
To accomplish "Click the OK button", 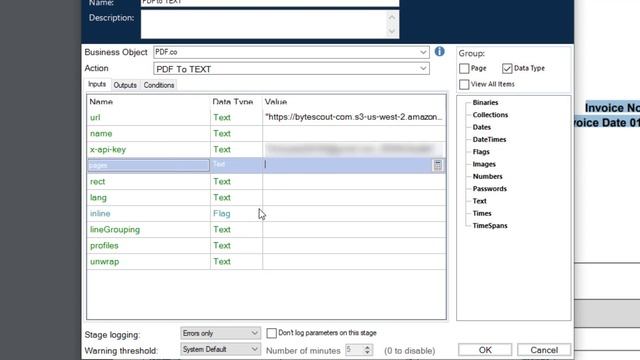I will pos(485,350).
